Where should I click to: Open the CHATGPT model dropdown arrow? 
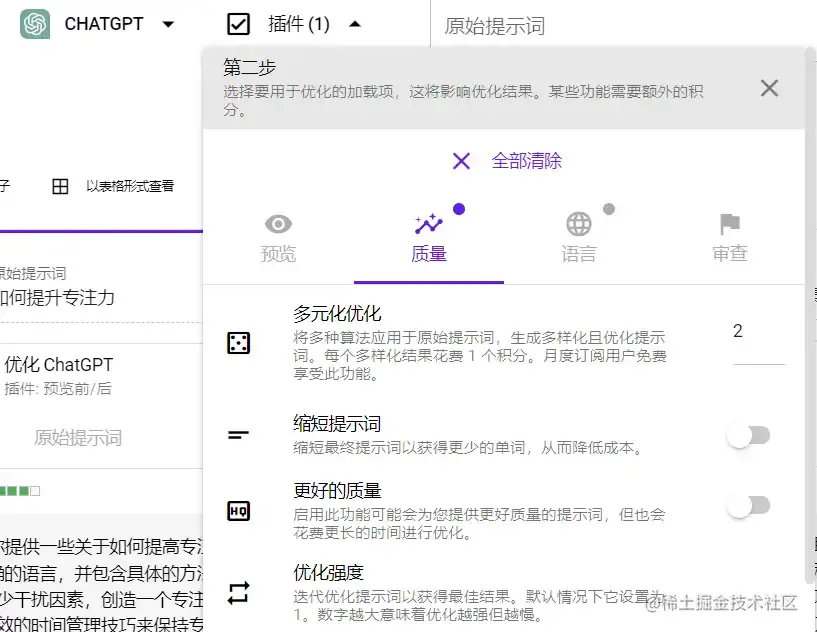click(168, 24)
